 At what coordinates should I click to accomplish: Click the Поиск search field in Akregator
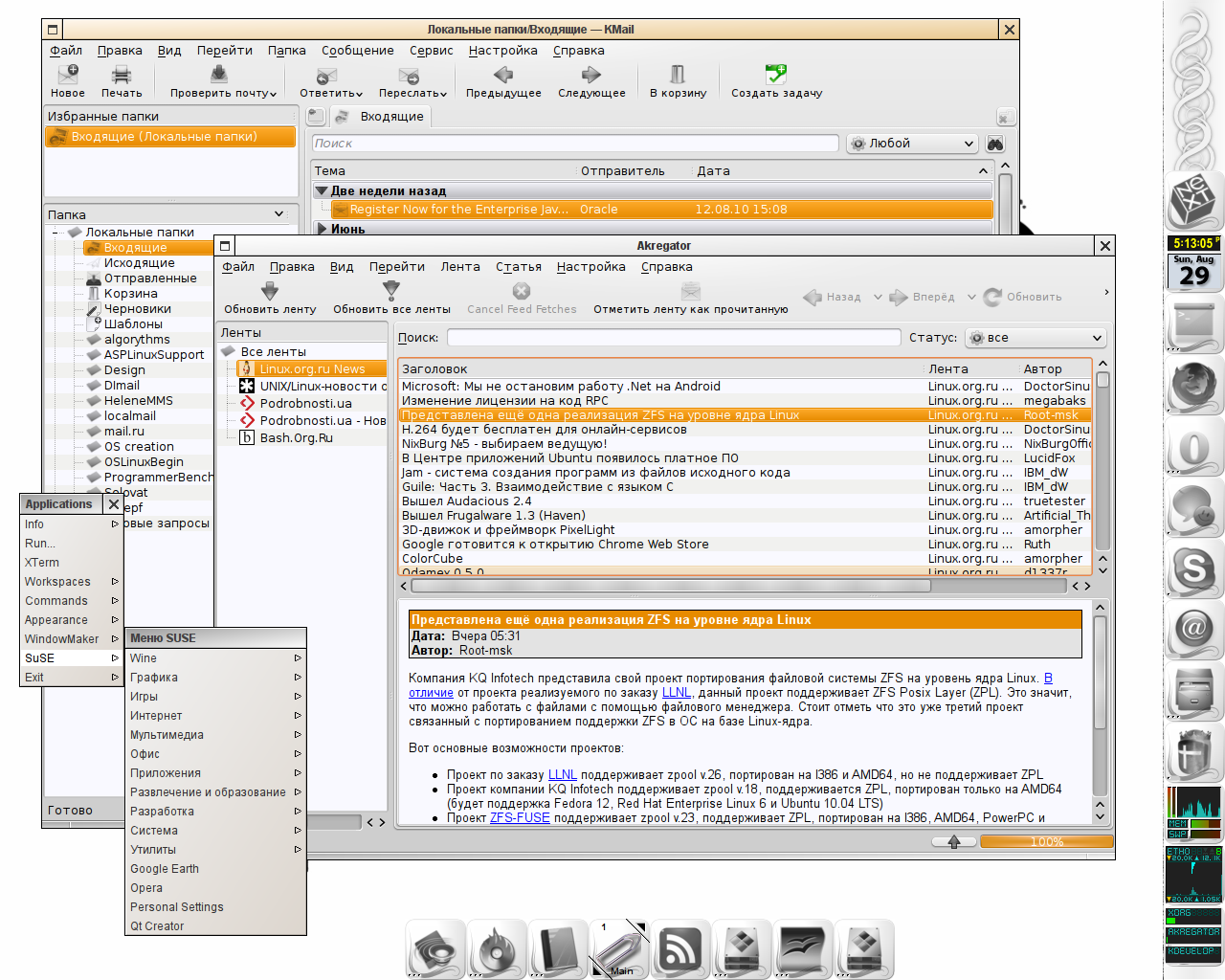674,338
